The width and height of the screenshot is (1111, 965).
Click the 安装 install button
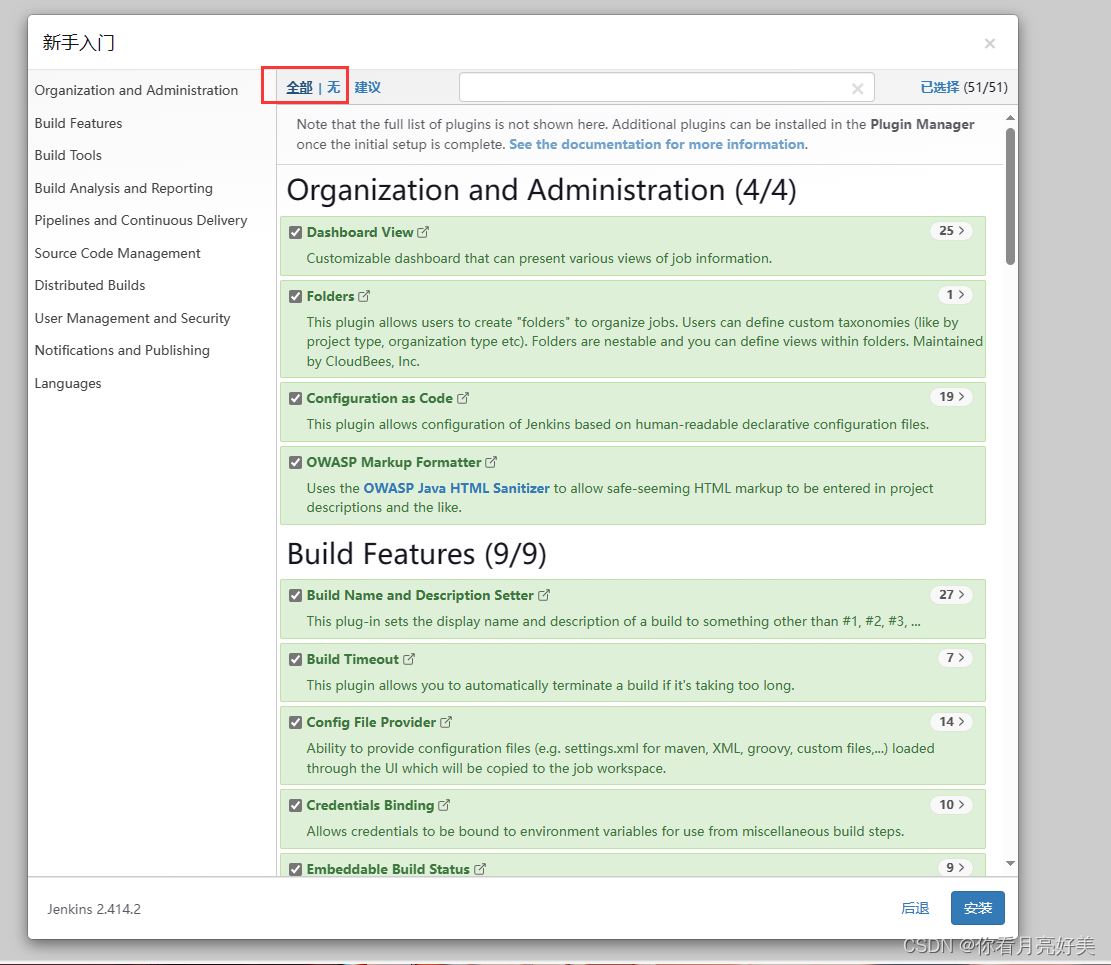pyautogui.click(x=978, y=908)
